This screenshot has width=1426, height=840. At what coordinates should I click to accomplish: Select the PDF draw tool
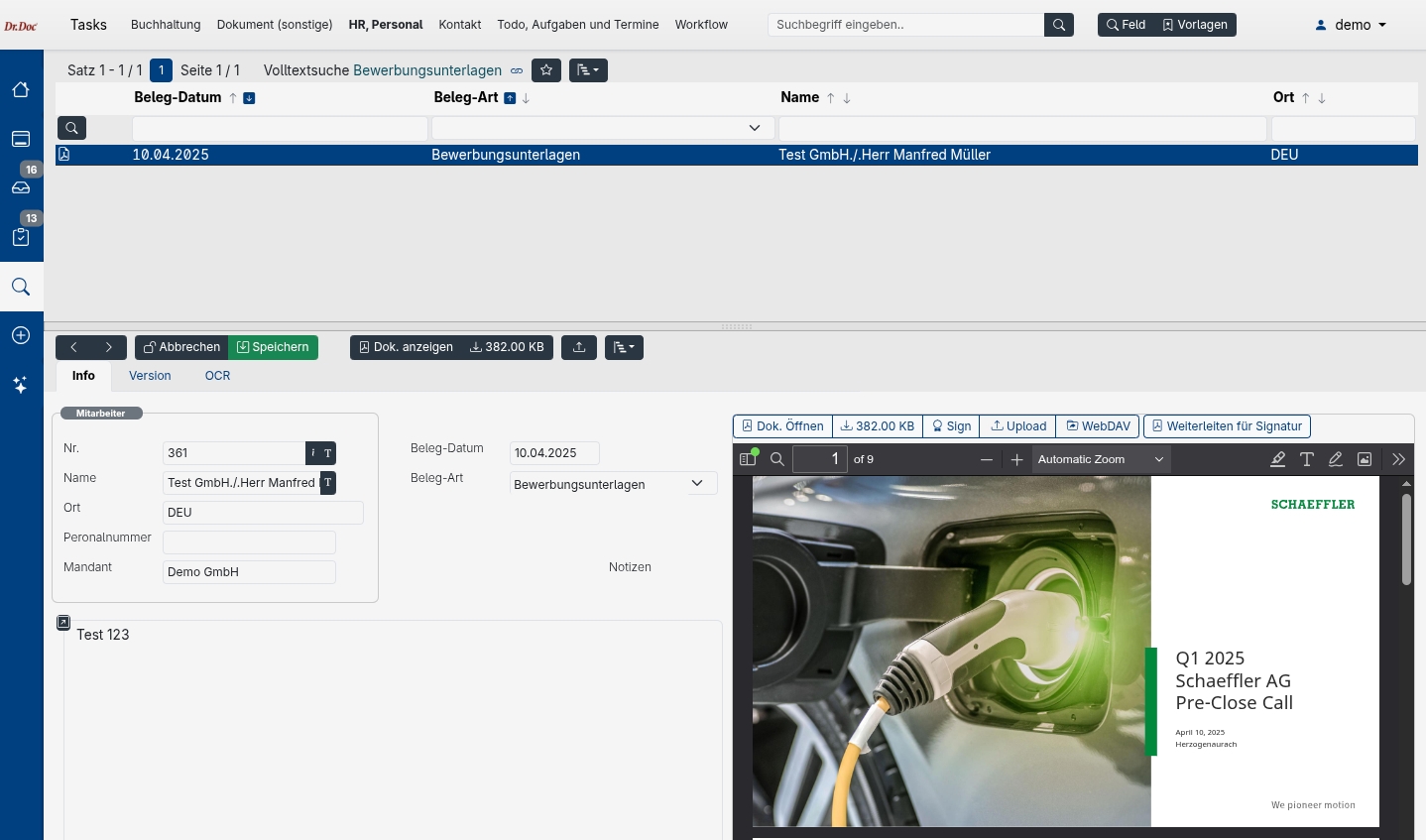click(1336, 459)
